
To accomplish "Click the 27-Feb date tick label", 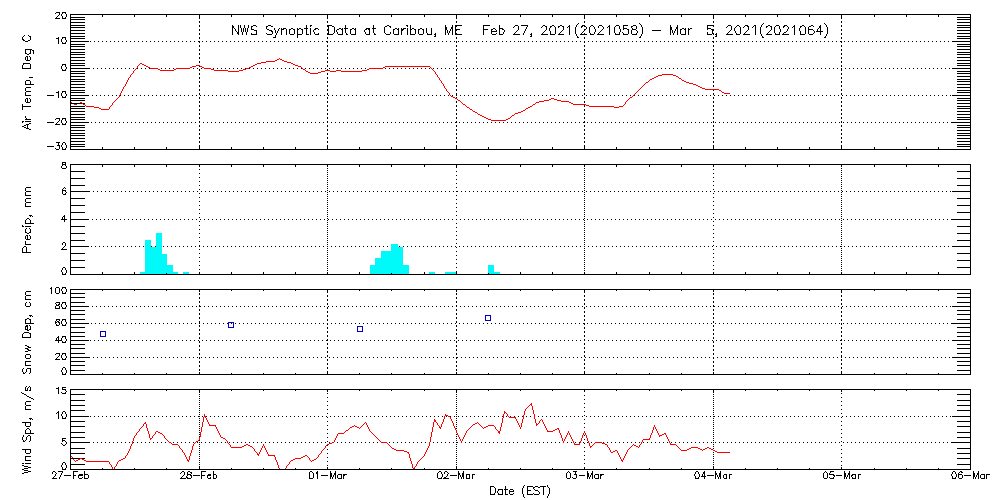I will point(72,477).
